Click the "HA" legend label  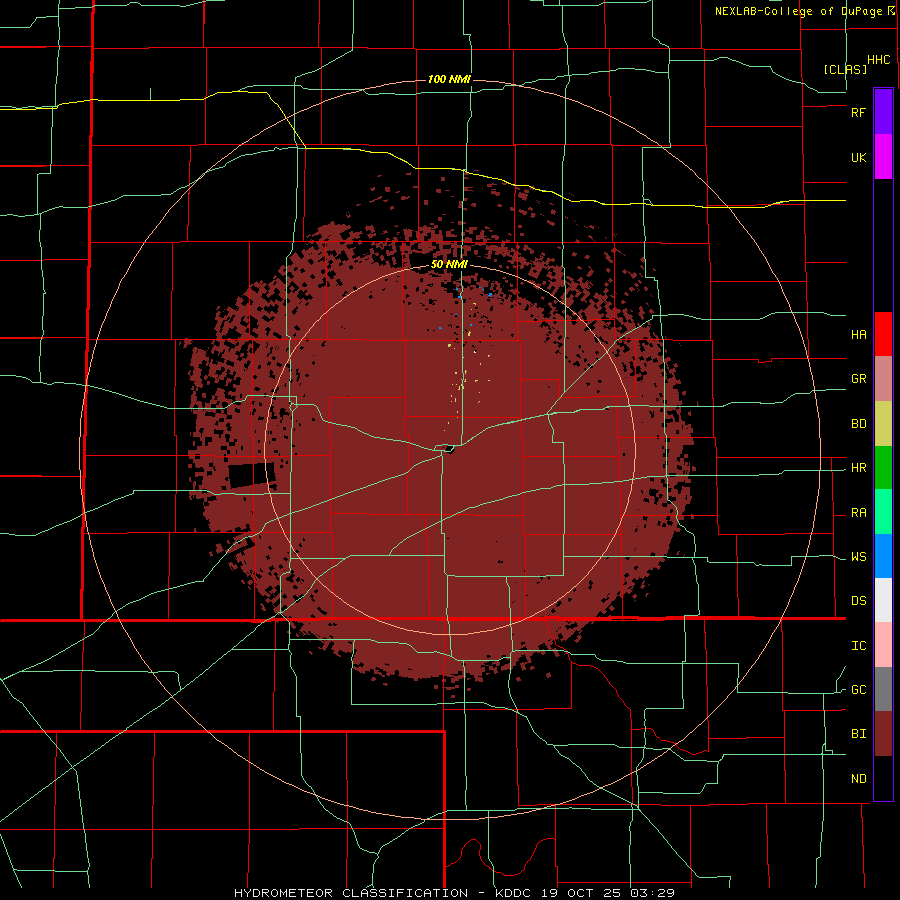coord(858,334)
